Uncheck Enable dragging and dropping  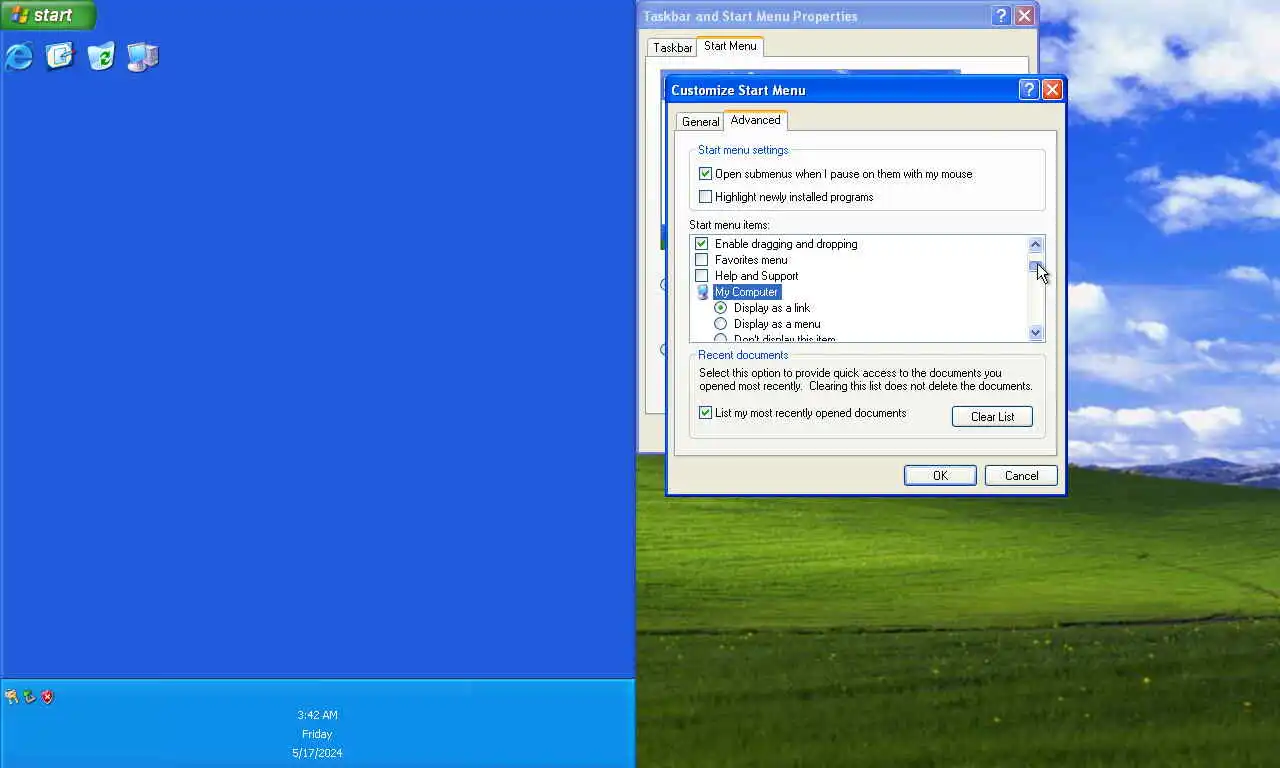(701, 243)
